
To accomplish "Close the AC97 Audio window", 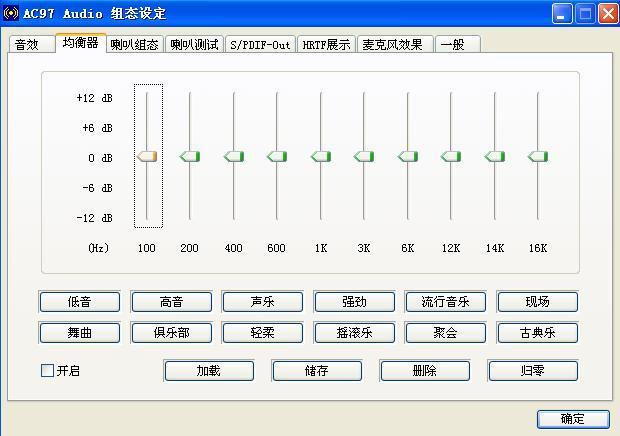I will [608, 14].
